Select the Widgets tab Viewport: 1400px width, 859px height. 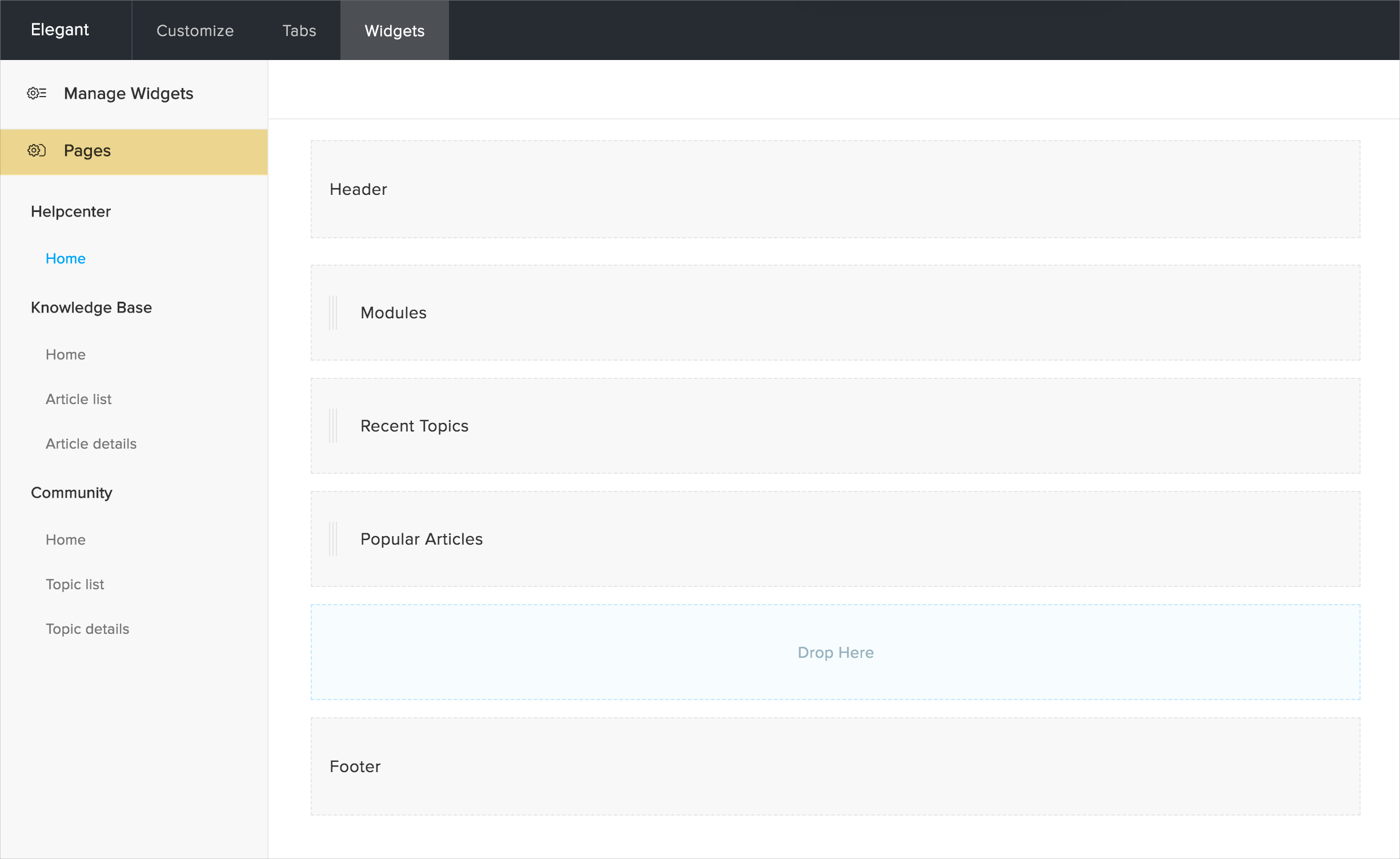tap(394, 31)
